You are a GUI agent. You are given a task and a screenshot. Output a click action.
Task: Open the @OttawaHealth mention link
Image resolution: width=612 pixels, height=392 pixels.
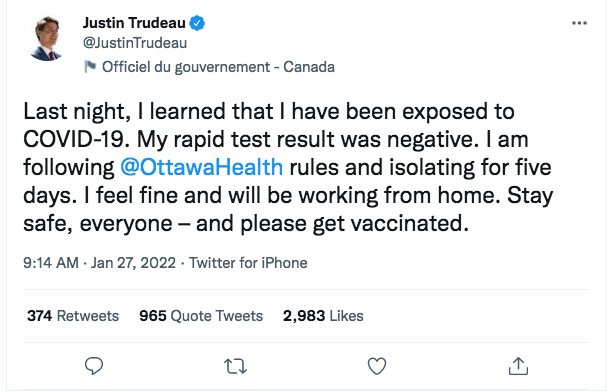coord(201,167)
